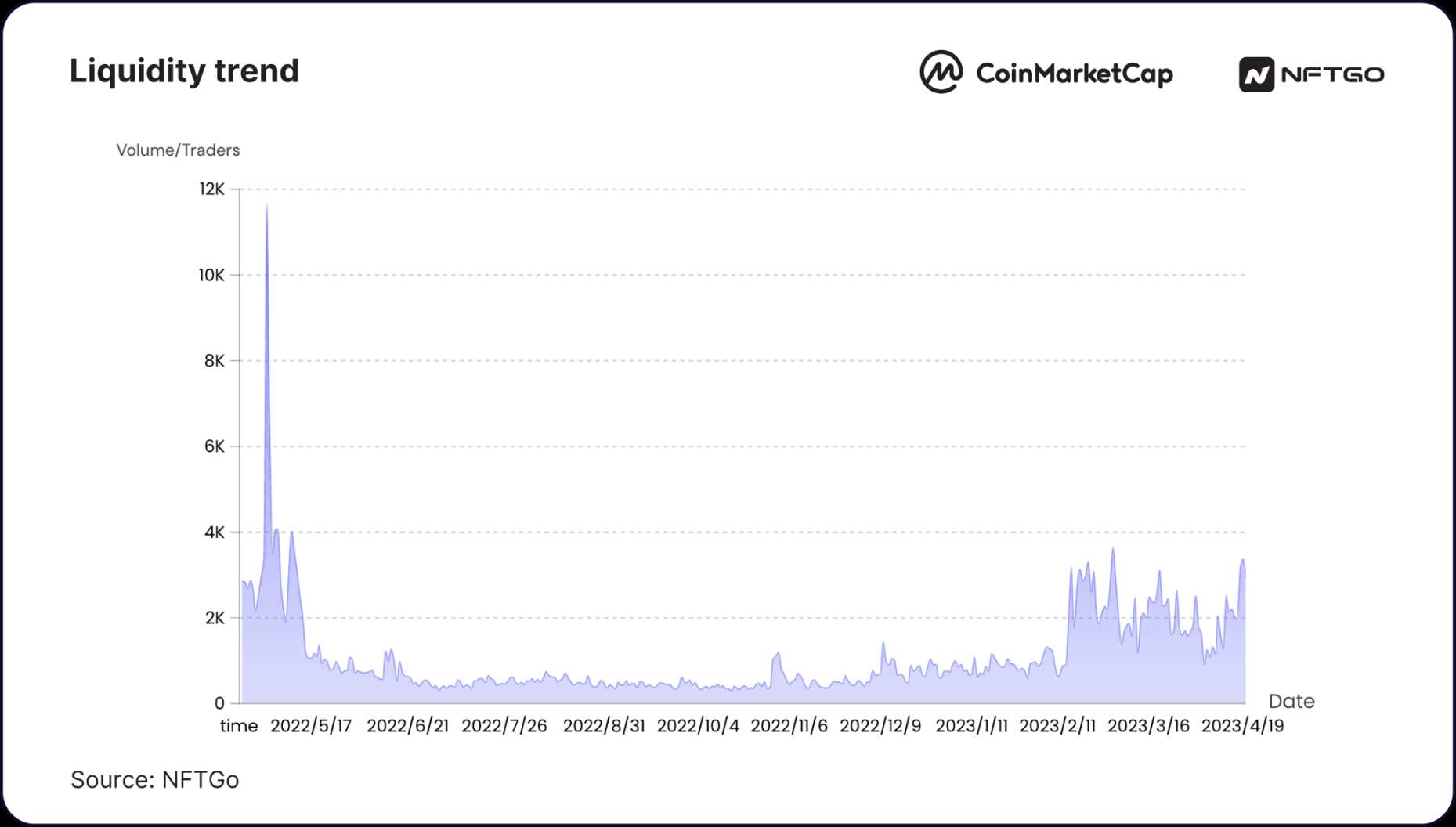Screen dimensions: 1456x827
Task: Select the 2022/5/17 date label
Action: point(311,726)
